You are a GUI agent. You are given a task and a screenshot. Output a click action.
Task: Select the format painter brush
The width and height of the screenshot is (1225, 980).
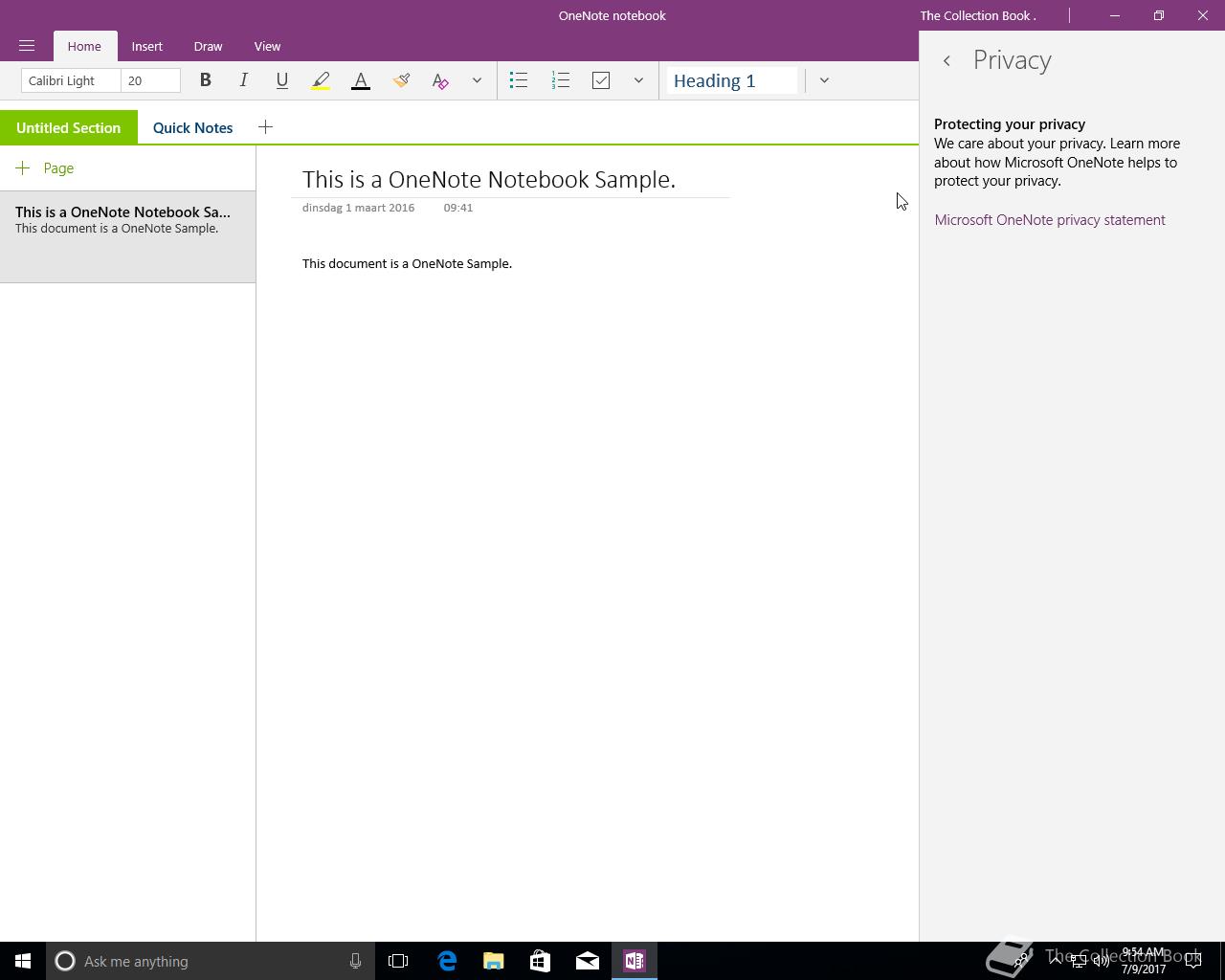(401, 80)
